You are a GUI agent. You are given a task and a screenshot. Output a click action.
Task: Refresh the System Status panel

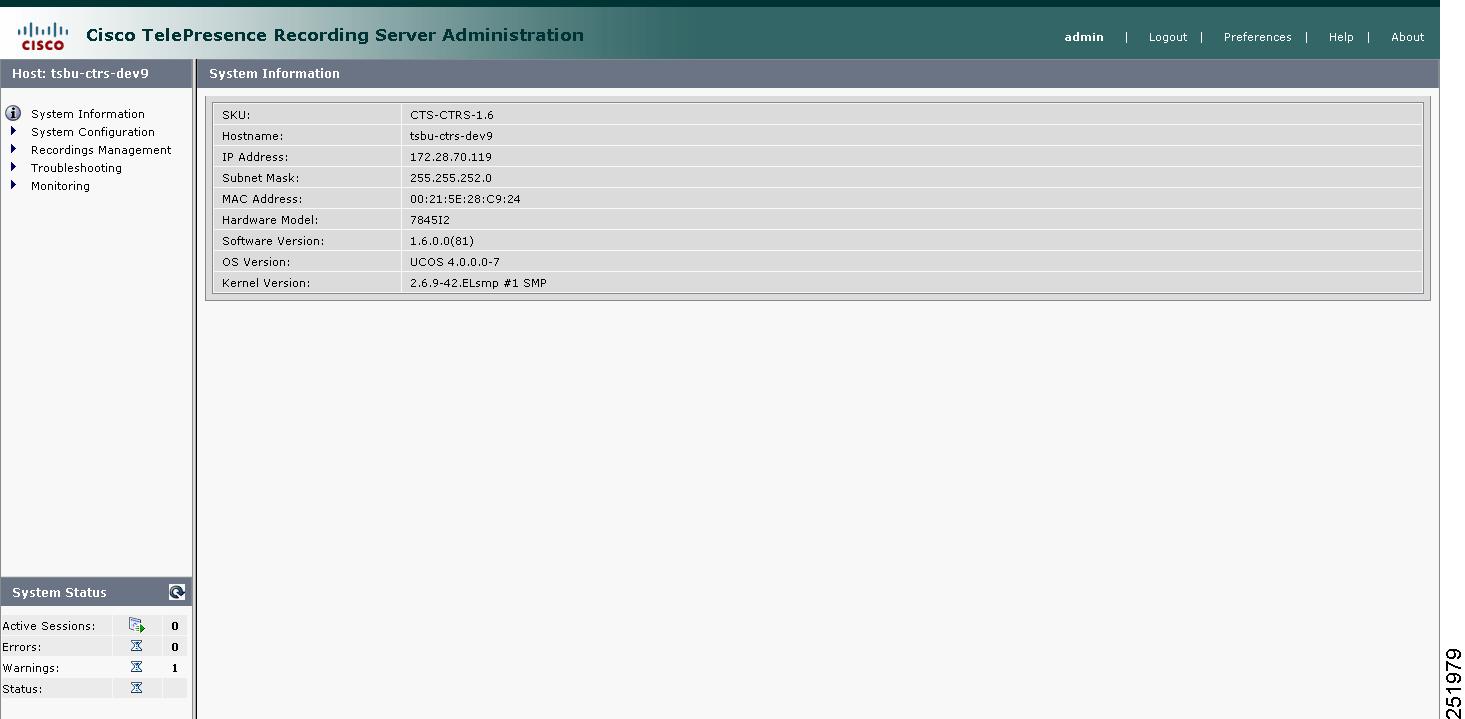[x=177, y=592]
